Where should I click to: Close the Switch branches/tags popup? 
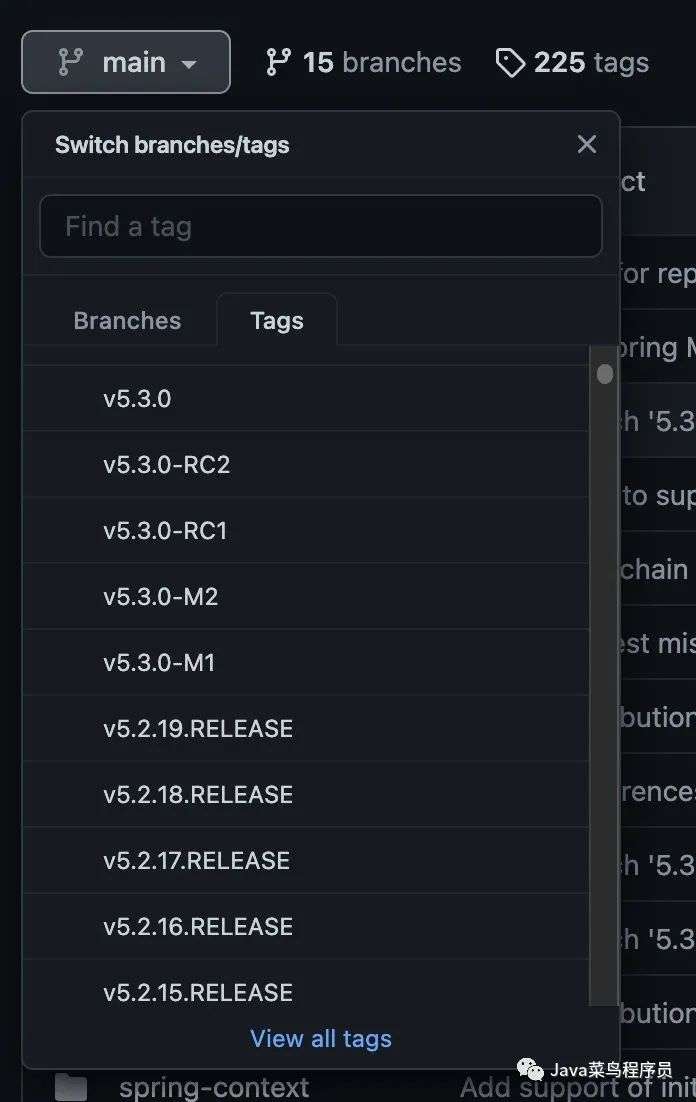click(586, 145)
